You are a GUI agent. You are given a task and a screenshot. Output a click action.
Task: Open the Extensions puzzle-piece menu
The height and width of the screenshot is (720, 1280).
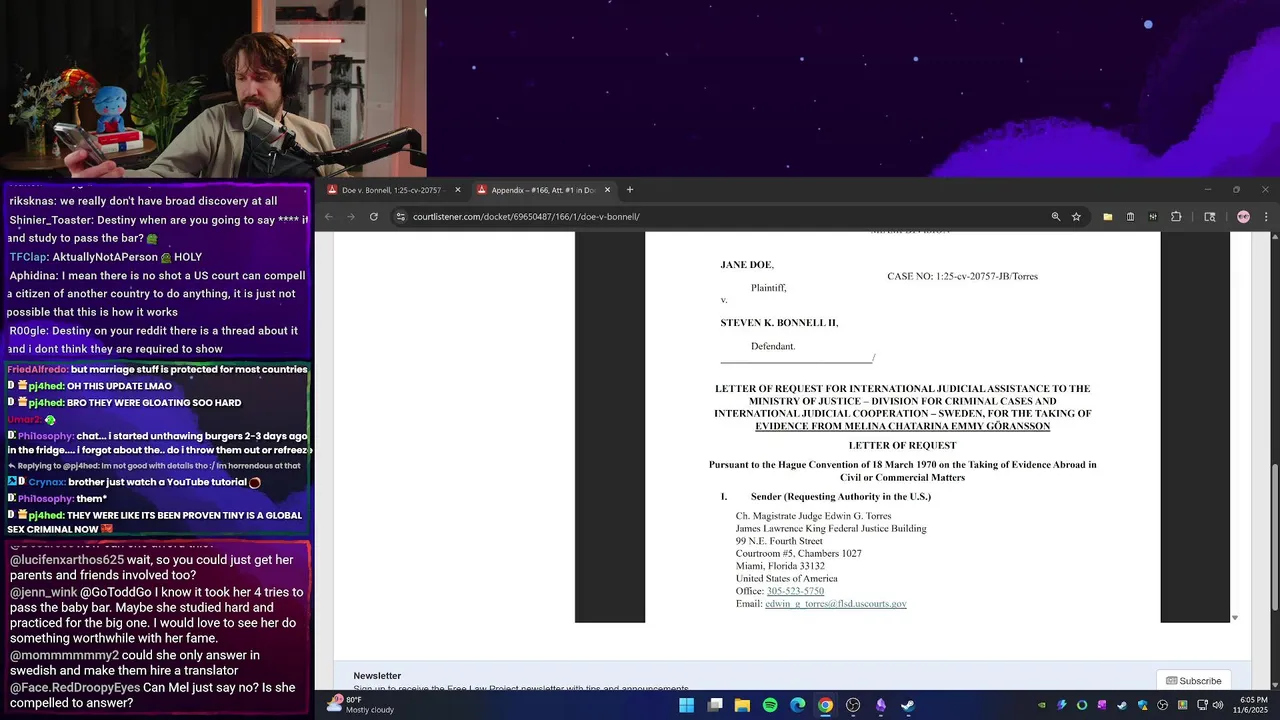pyautogui.click(x=1176, y=217)
